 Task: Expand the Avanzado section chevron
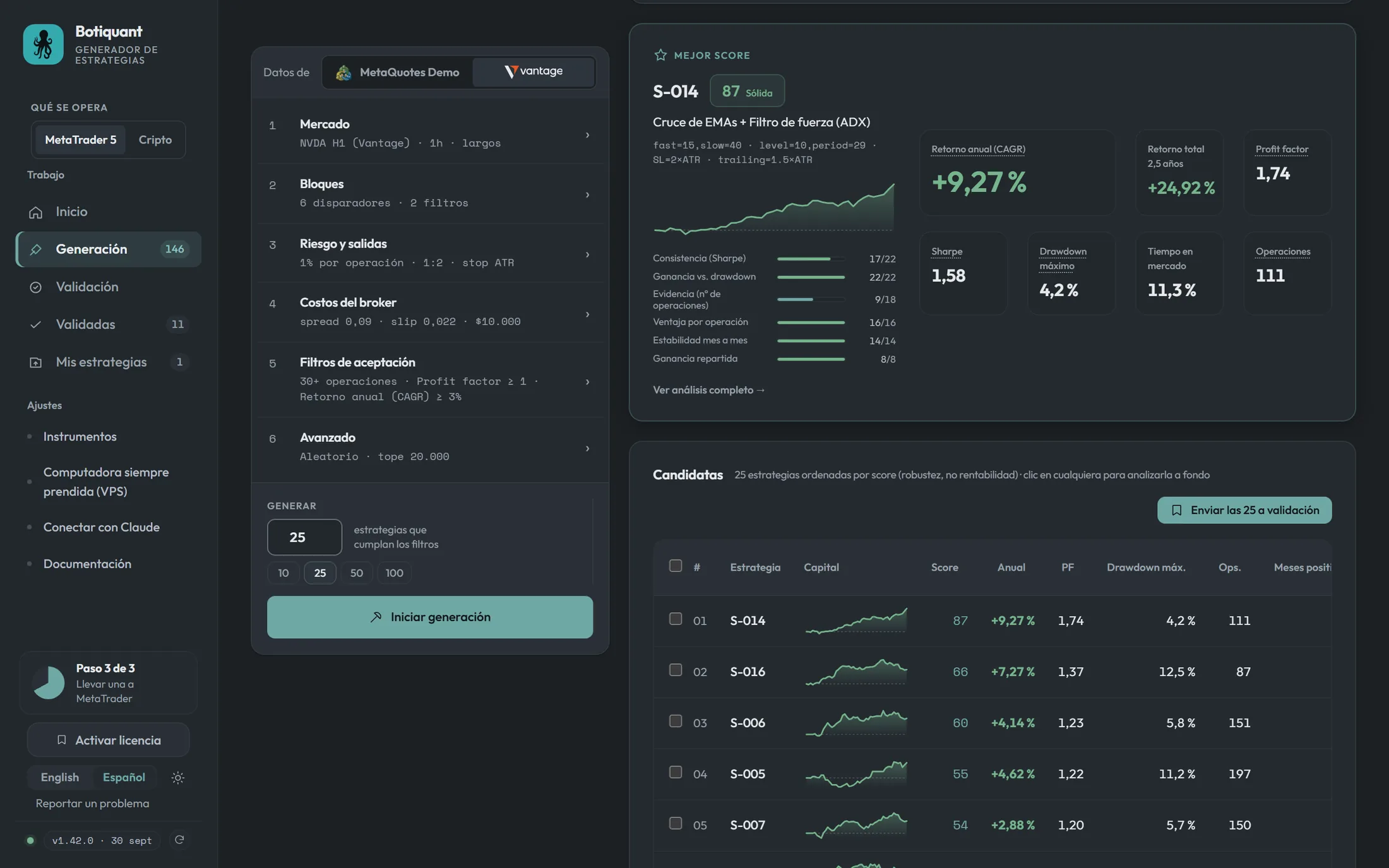pyautogui.click(x=587, y=448)
